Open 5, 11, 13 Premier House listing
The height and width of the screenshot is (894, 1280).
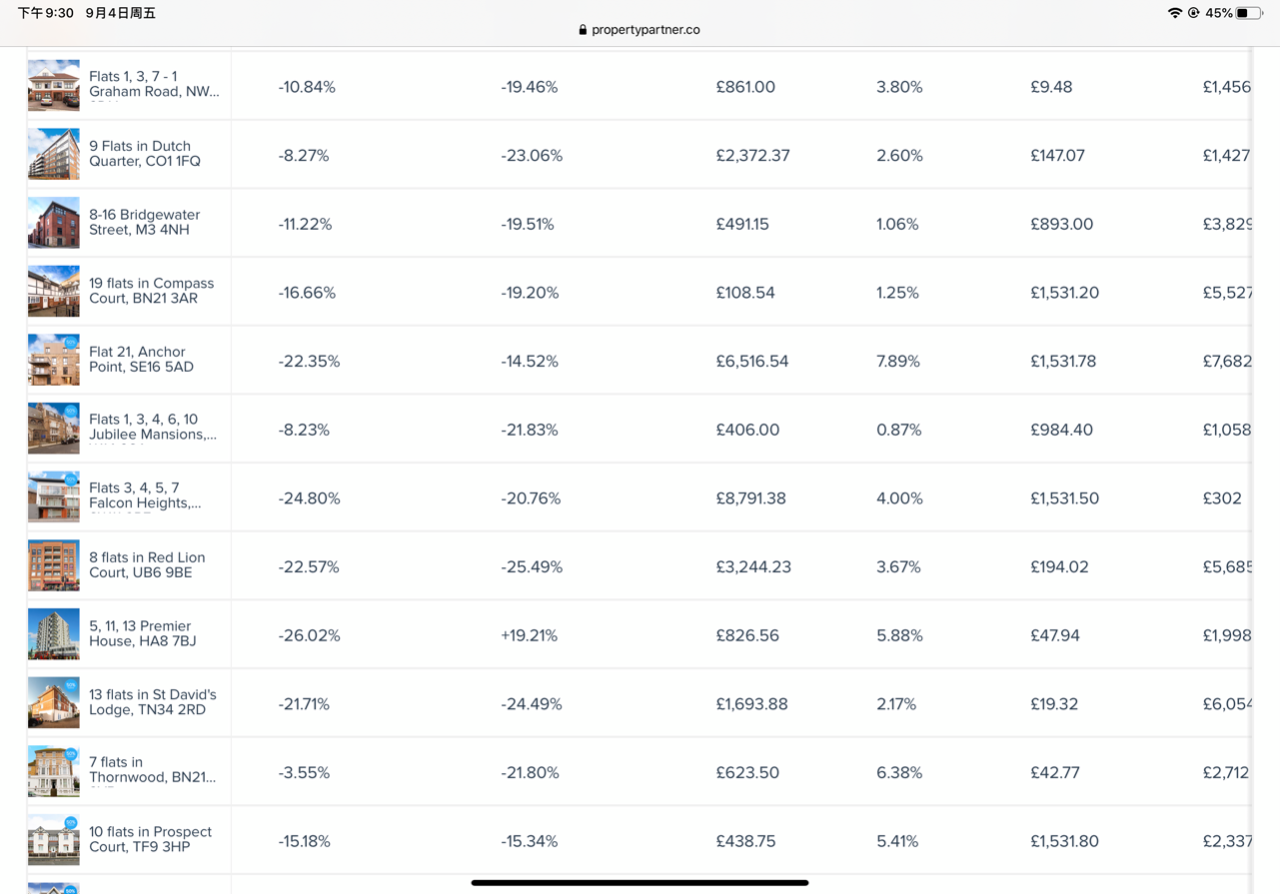coord(143,633)
